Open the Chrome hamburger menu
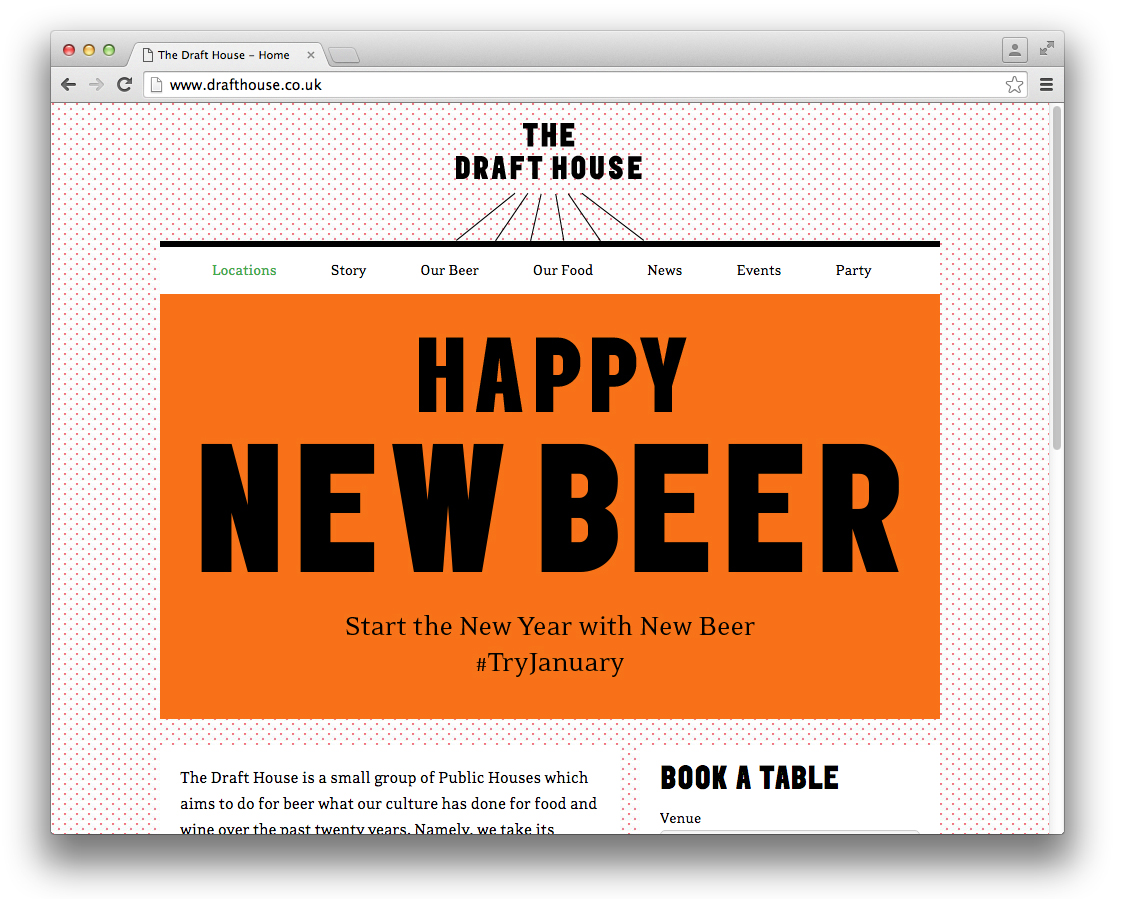 coord(1046,85)
